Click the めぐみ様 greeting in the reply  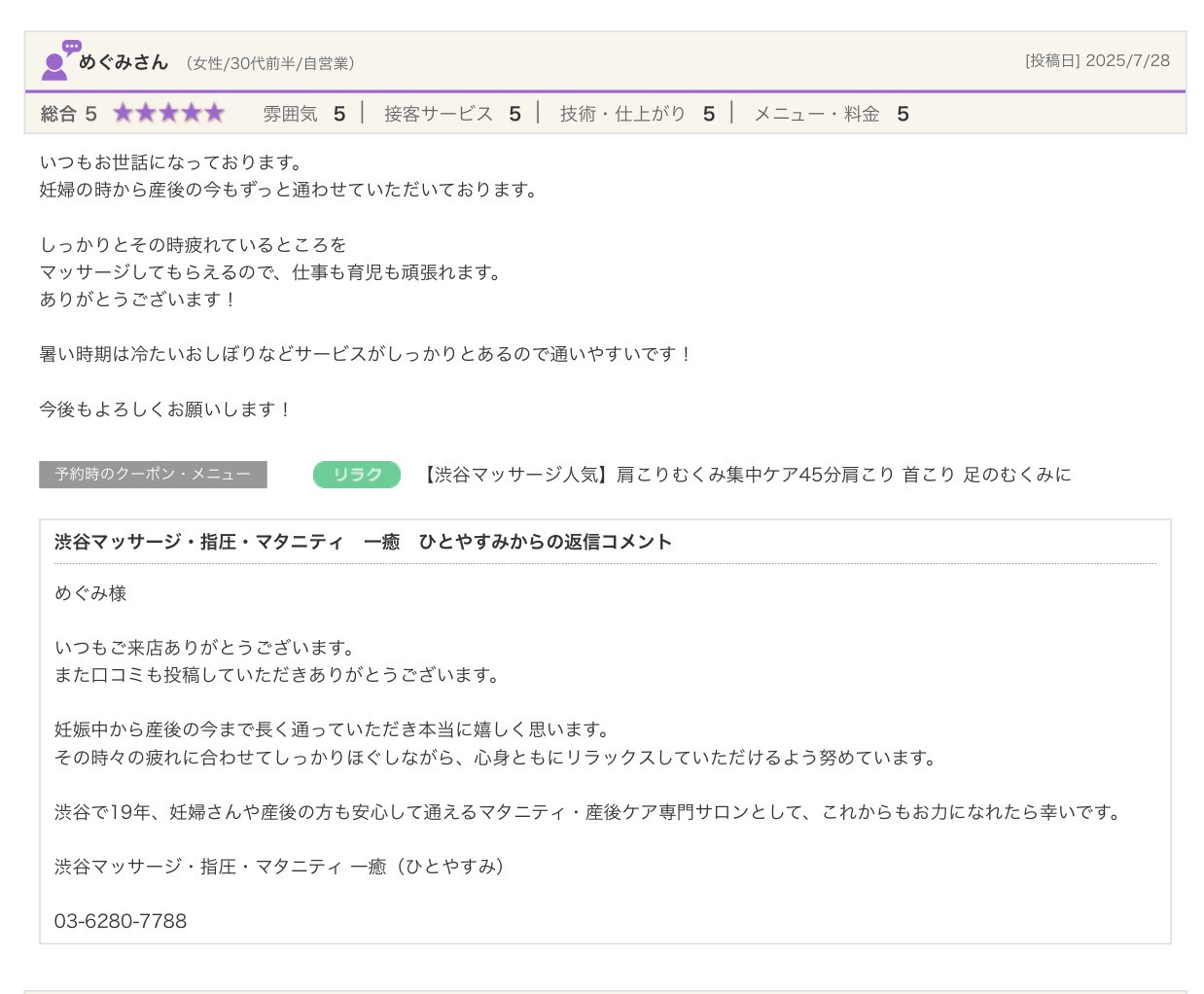[90, 593]
